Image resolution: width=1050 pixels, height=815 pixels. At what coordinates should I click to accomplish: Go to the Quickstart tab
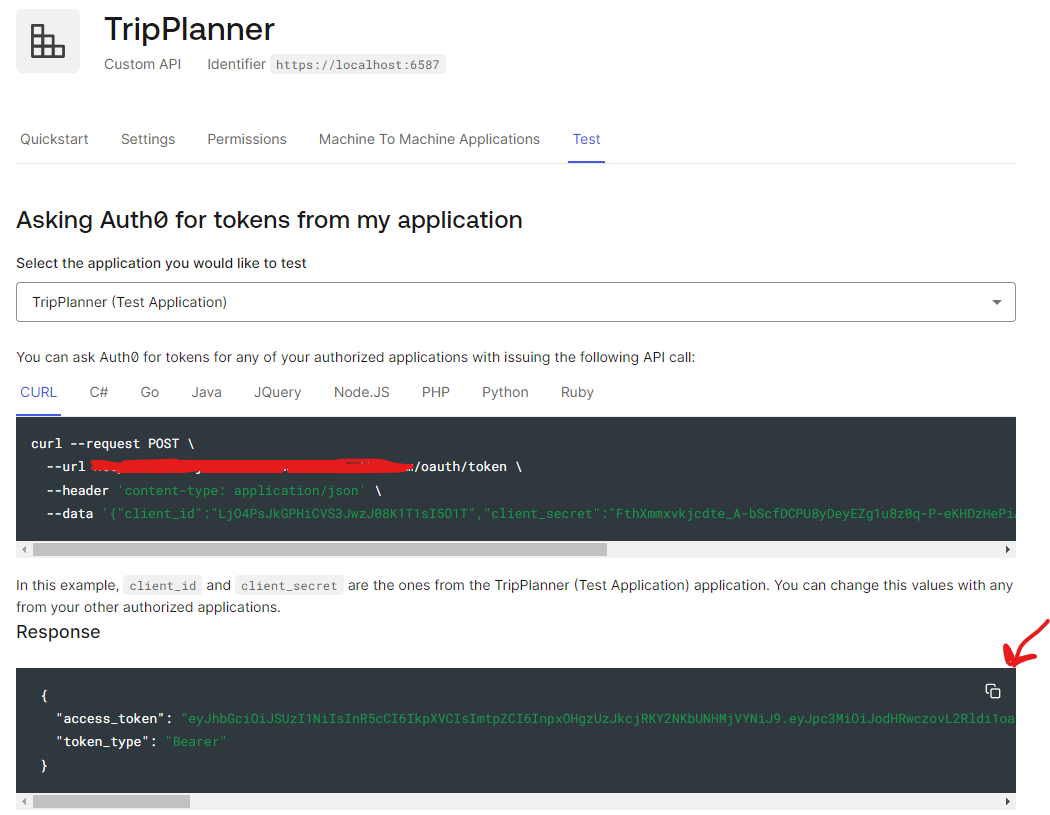pos(54,139)
